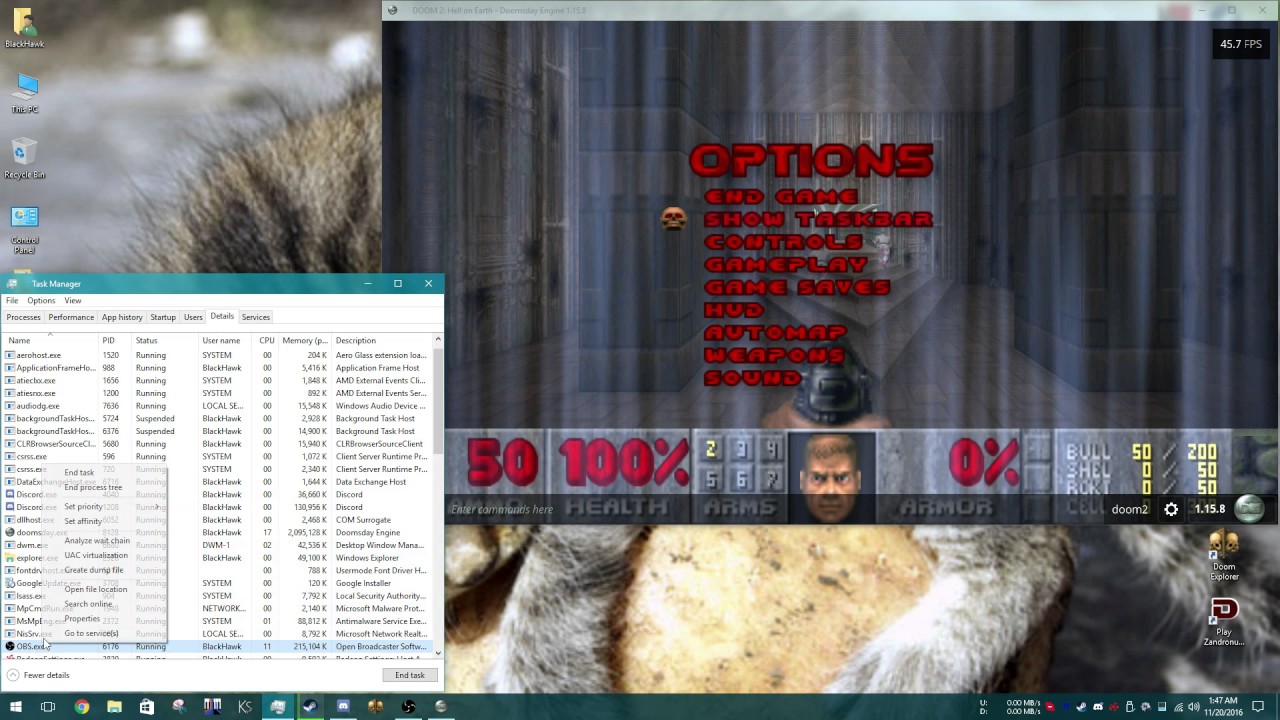Image resolution: width=1280 pixels, height=720 pixels.
Task: Sort by the Description column header
Action: coord(380,340)
